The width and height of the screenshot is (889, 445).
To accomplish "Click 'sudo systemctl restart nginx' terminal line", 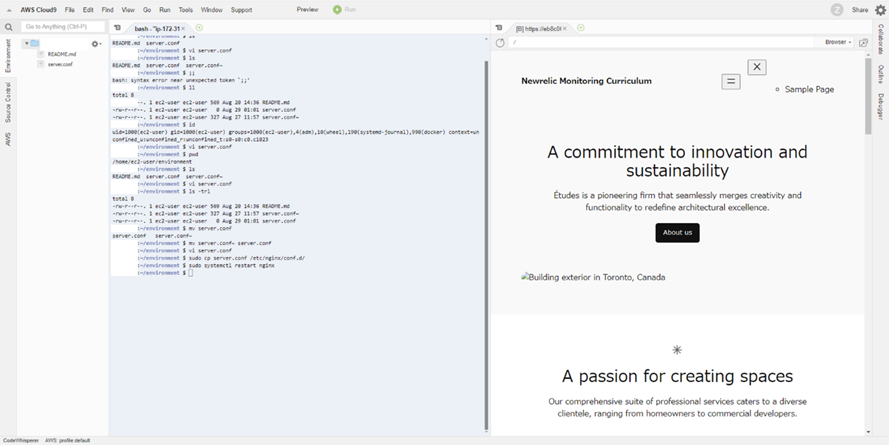I will click(231, 265).
